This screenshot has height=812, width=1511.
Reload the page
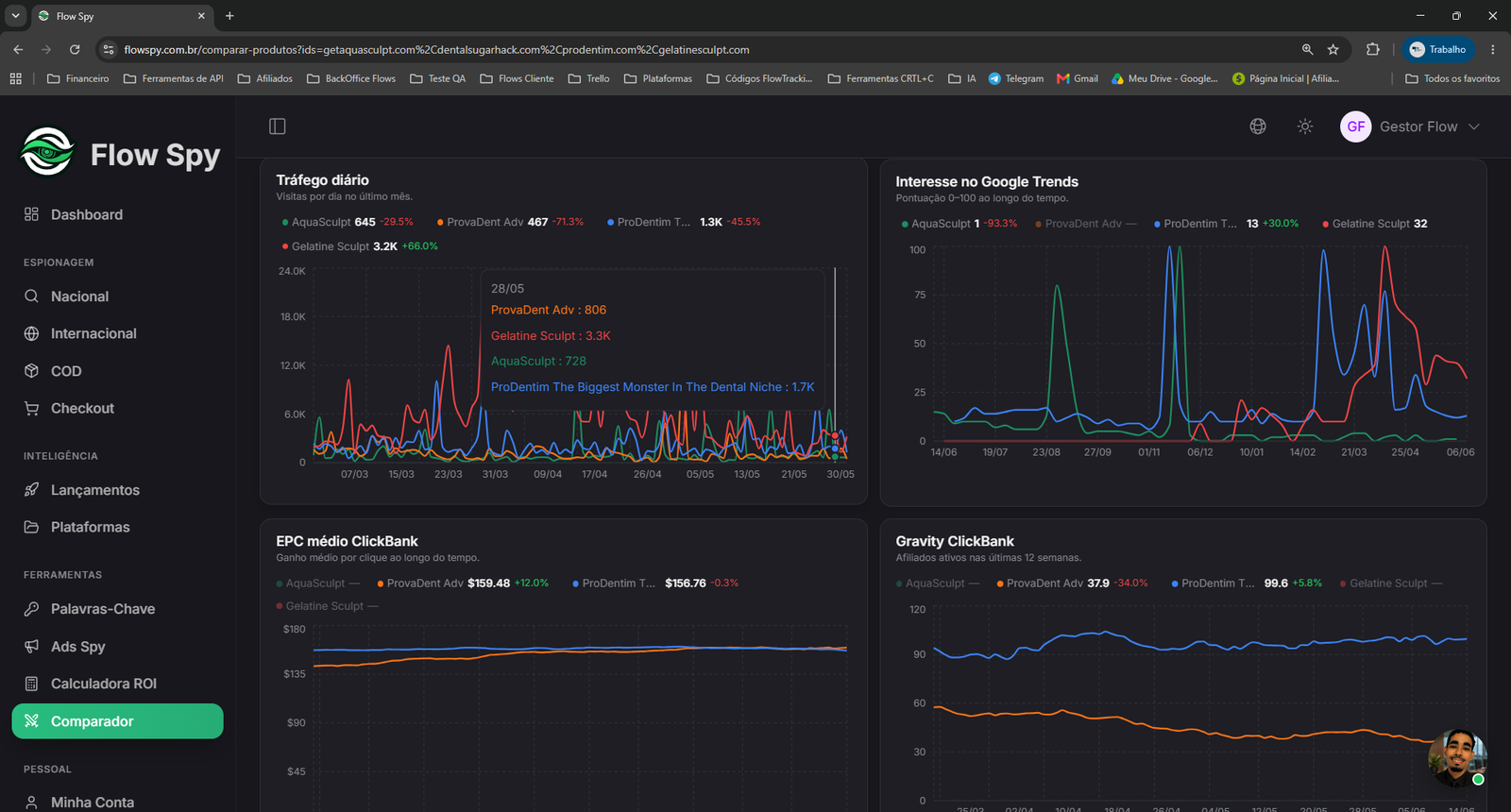pos(75,49)
